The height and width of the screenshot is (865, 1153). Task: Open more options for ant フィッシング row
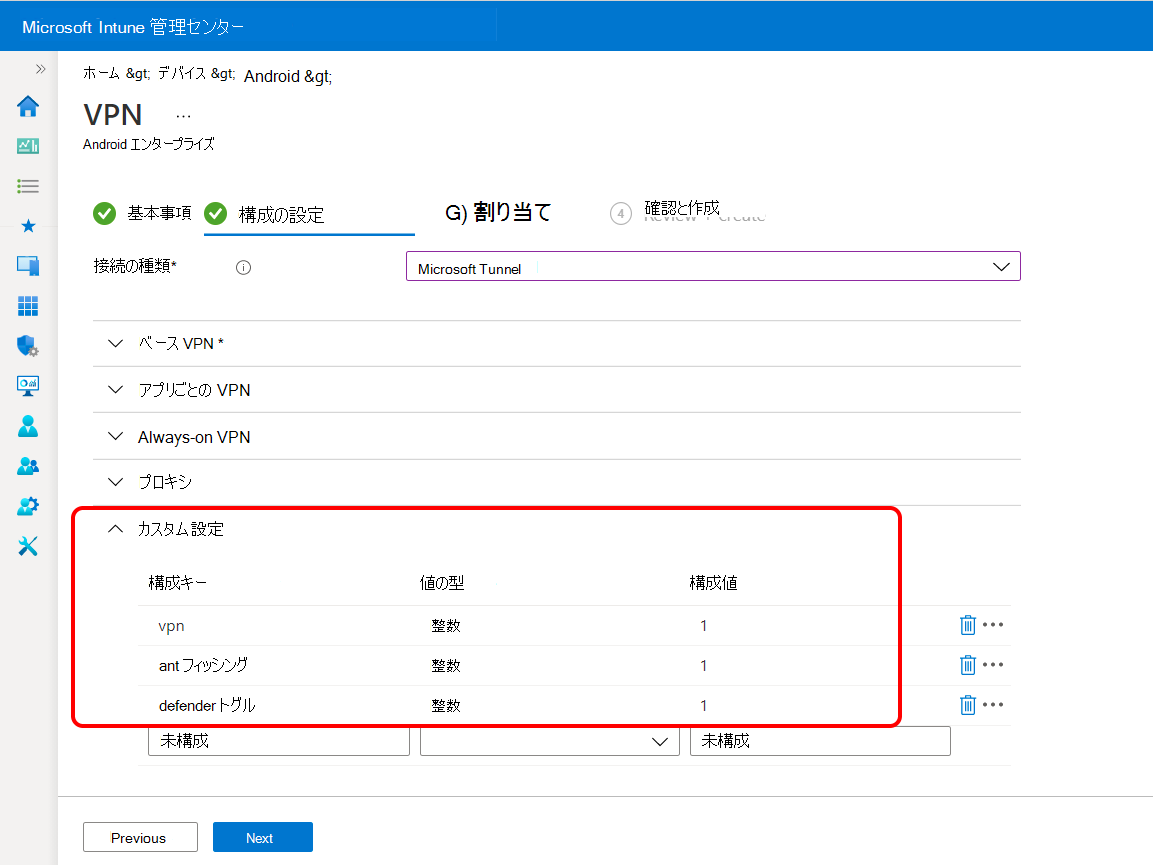coord(993,664)
